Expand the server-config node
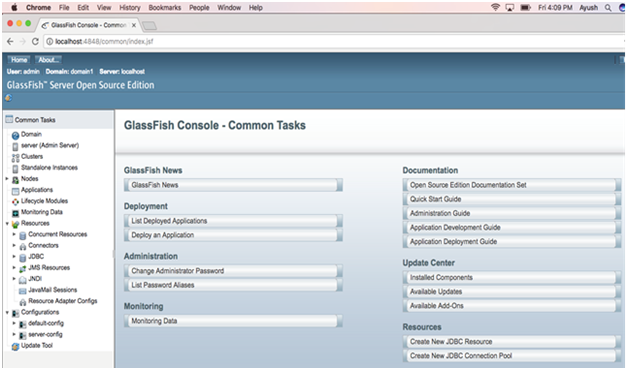 click(x=14, y=334)
